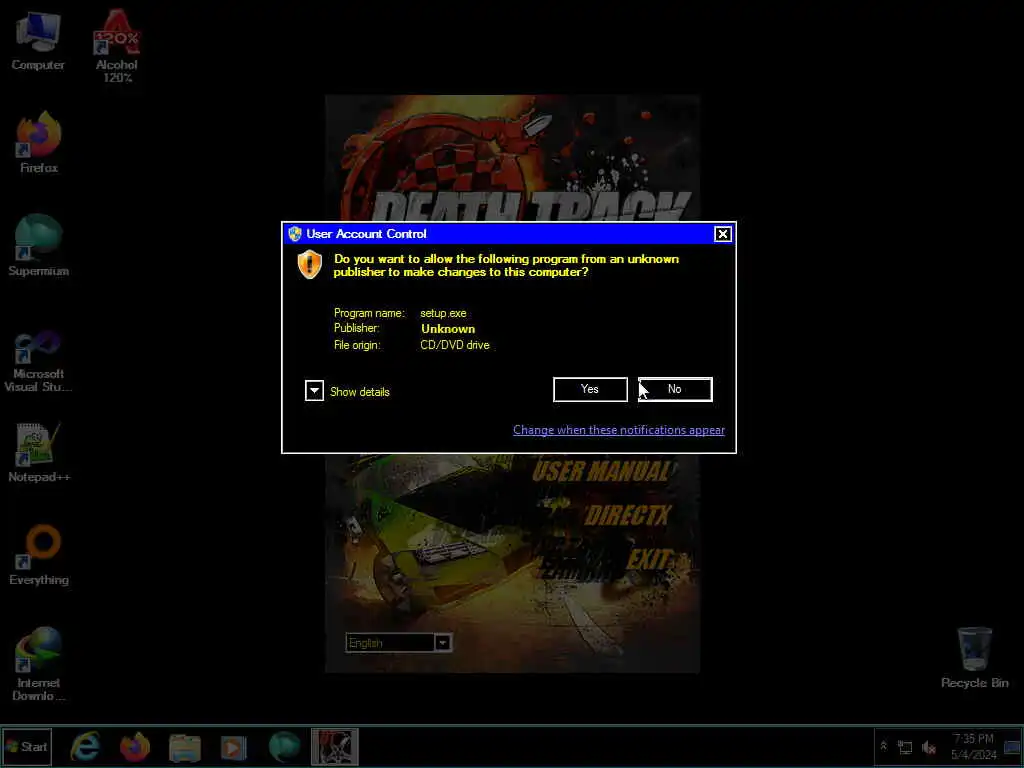Image resolution: width=1024 pixels, height=768 pixels.
Task: Show hidden tray icons arrow
Action: [884, 746]
